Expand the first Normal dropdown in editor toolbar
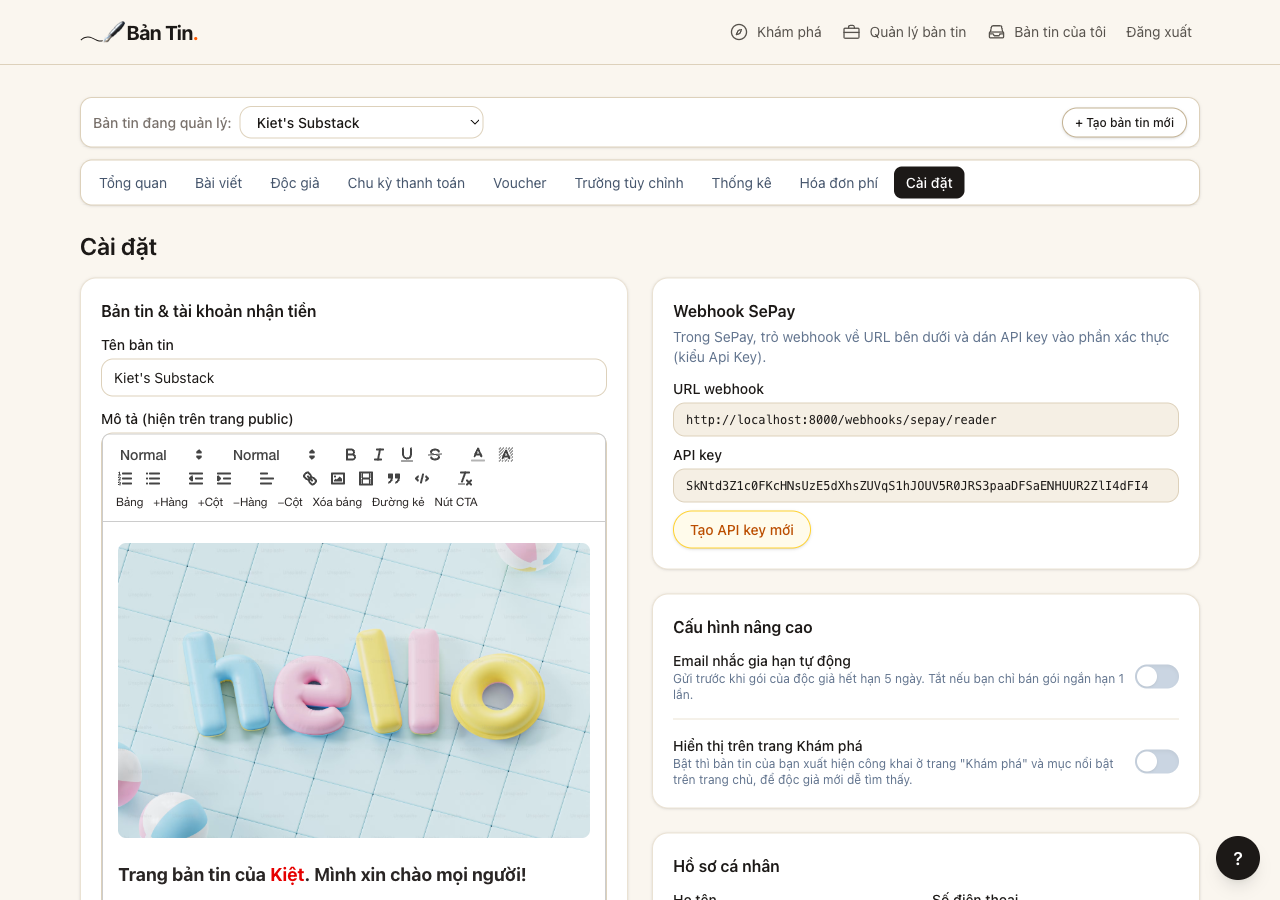 coord(161,455)
